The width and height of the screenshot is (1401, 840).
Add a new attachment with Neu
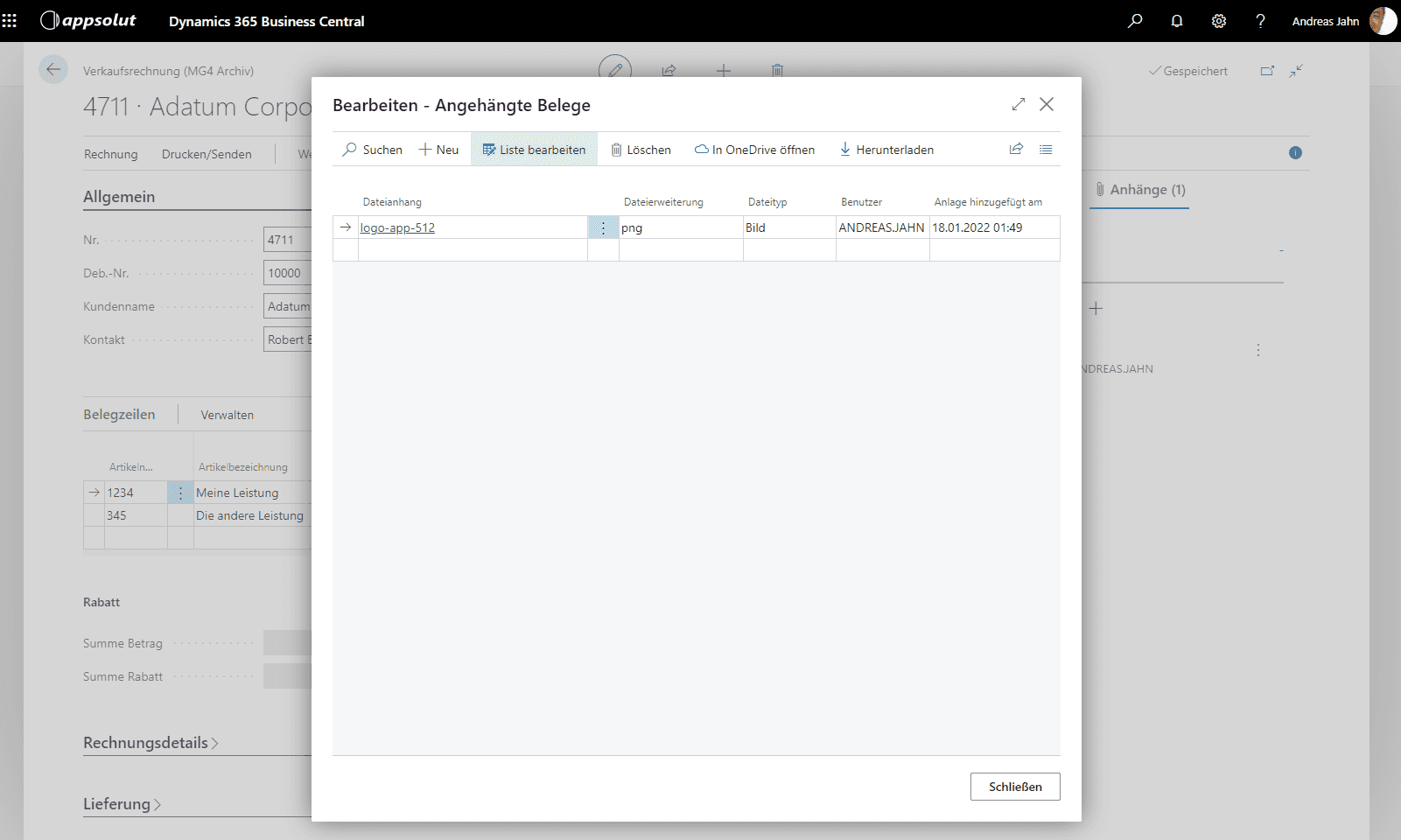(x=439, y=150)
